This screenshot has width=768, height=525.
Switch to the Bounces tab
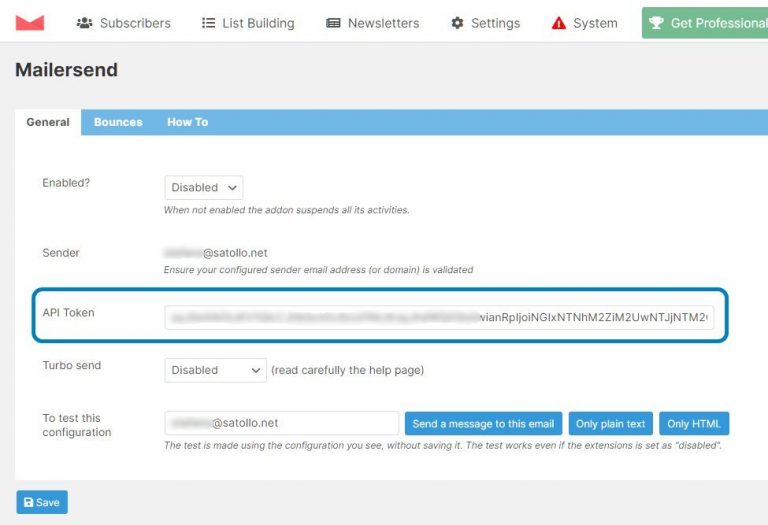point(118,122)
